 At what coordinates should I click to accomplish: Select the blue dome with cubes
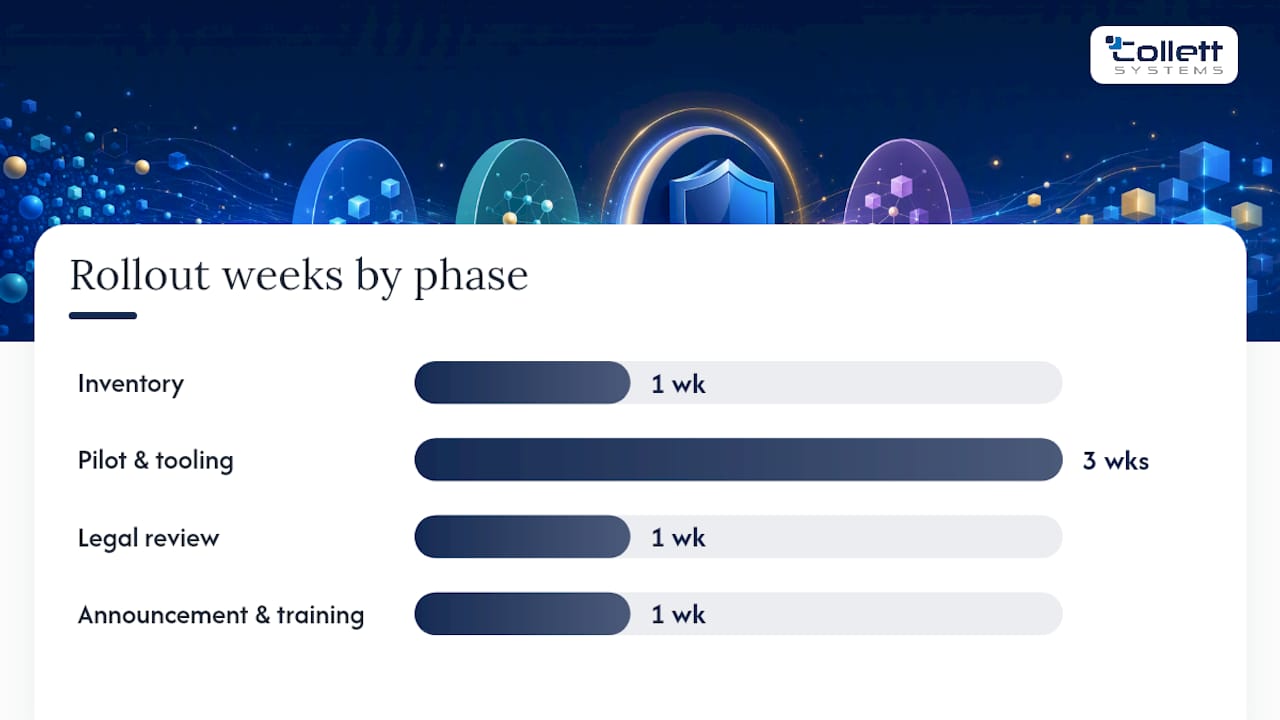point(354,182)
